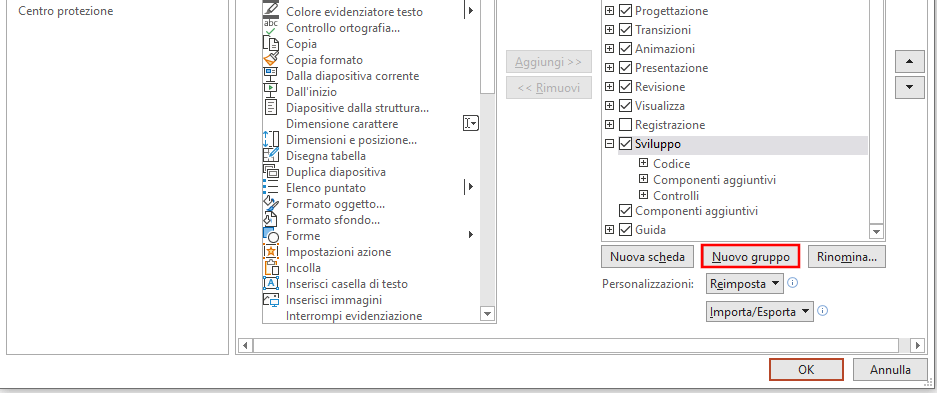The height and width of the screenshot is (393, 937).
Task: Click the font size combo indicator for Dimensione carattere
Action: pyautogui.click(x=471, y=123)
